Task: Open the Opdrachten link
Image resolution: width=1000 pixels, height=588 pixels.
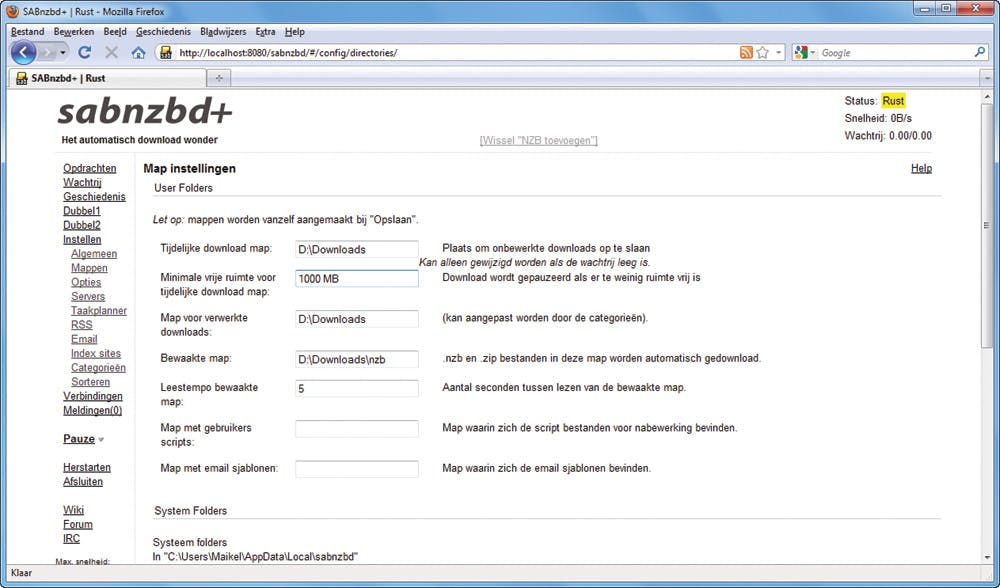Action: click(x=89, y=168)
